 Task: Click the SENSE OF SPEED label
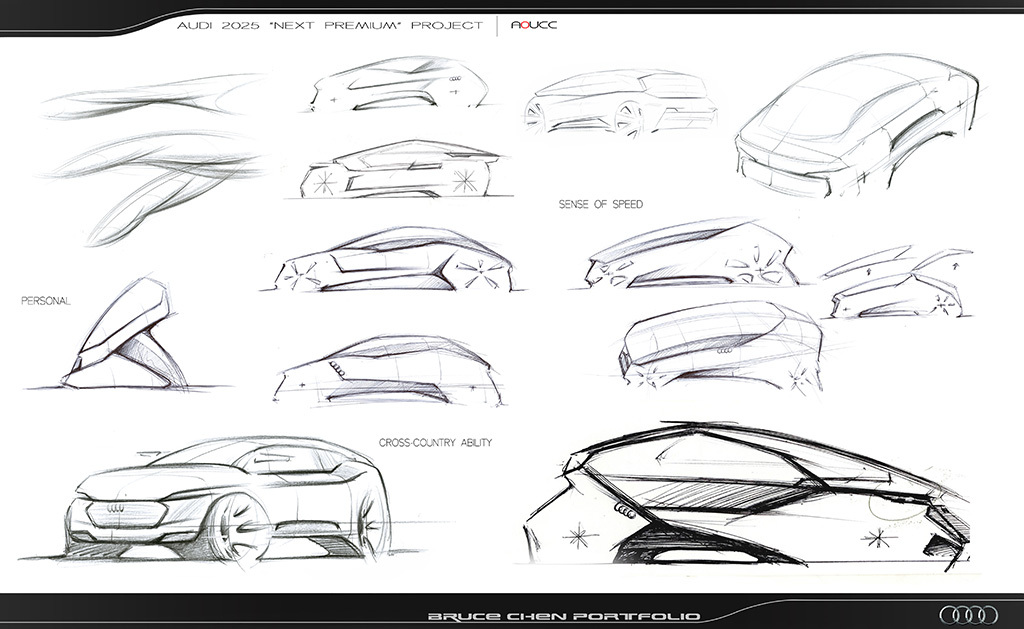pyautogui.click(x=601, y=203)
